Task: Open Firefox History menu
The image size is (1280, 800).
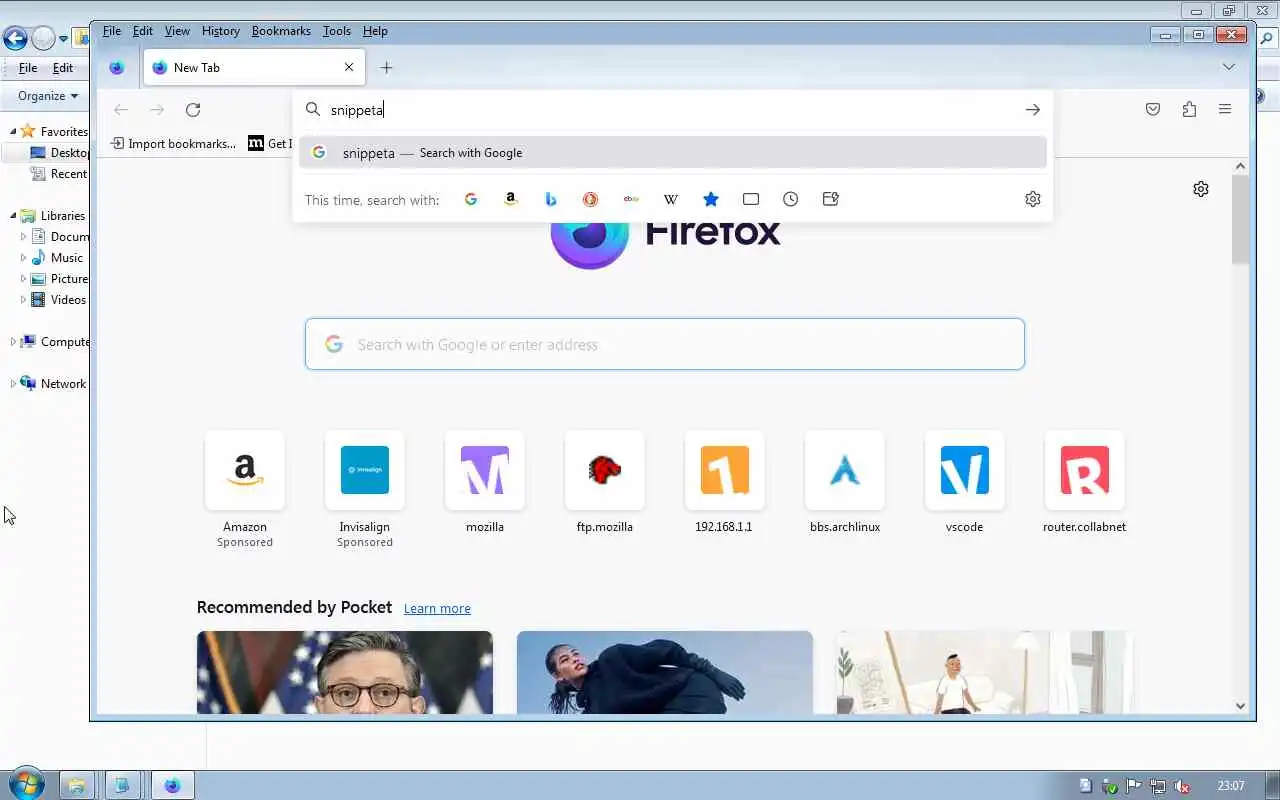Action: click(x=221, y=31)
